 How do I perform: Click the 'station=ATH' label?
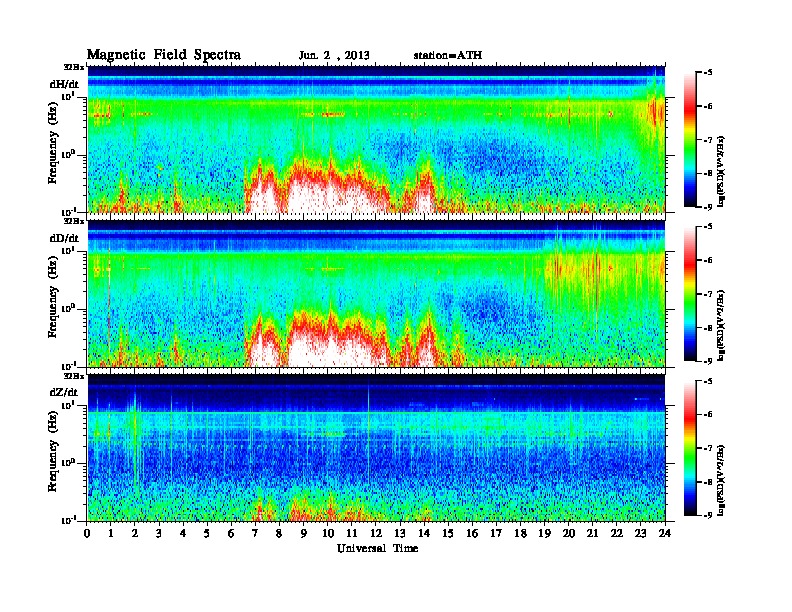448,55
